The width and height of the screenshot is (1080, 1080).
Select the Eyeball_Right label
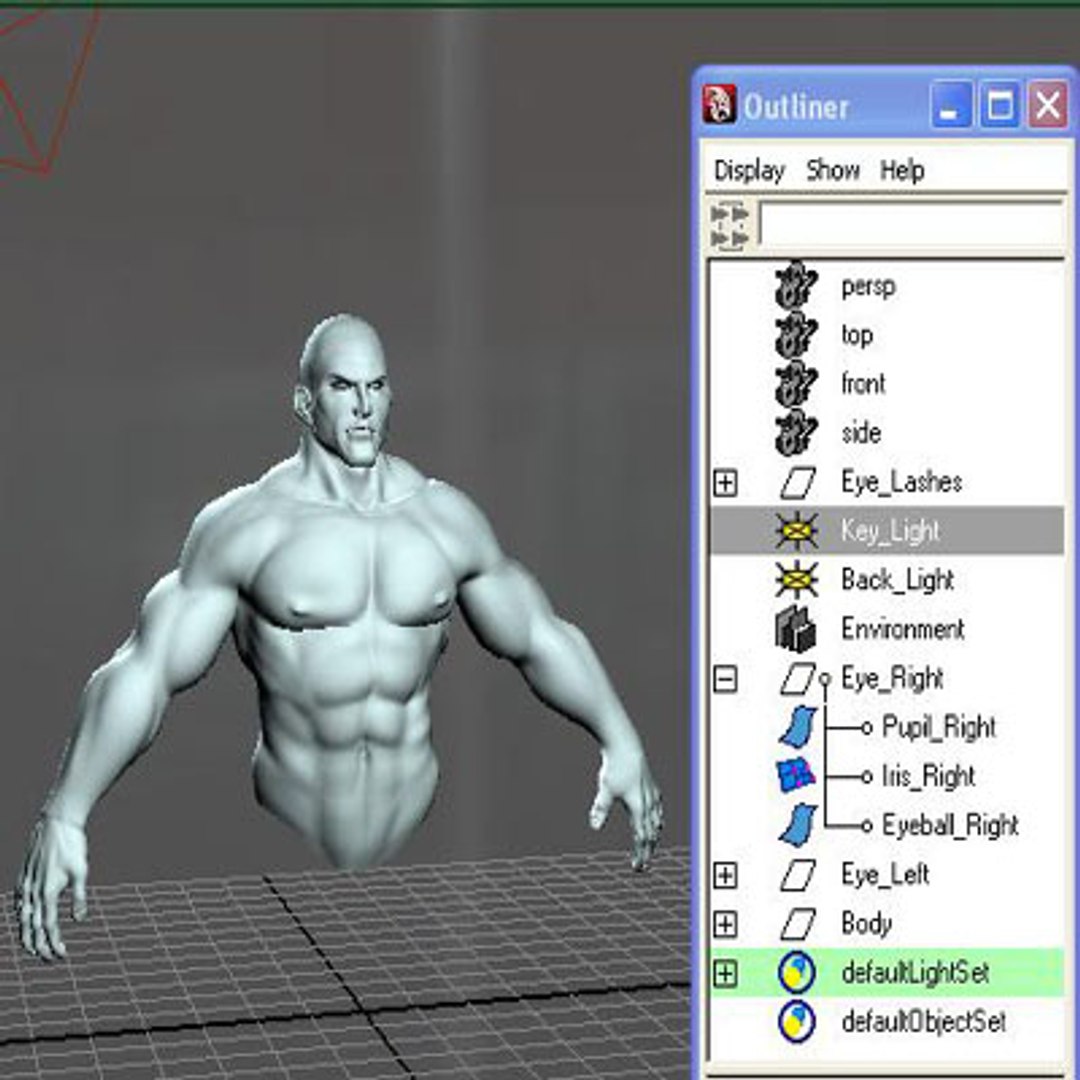tap(951, 825)
